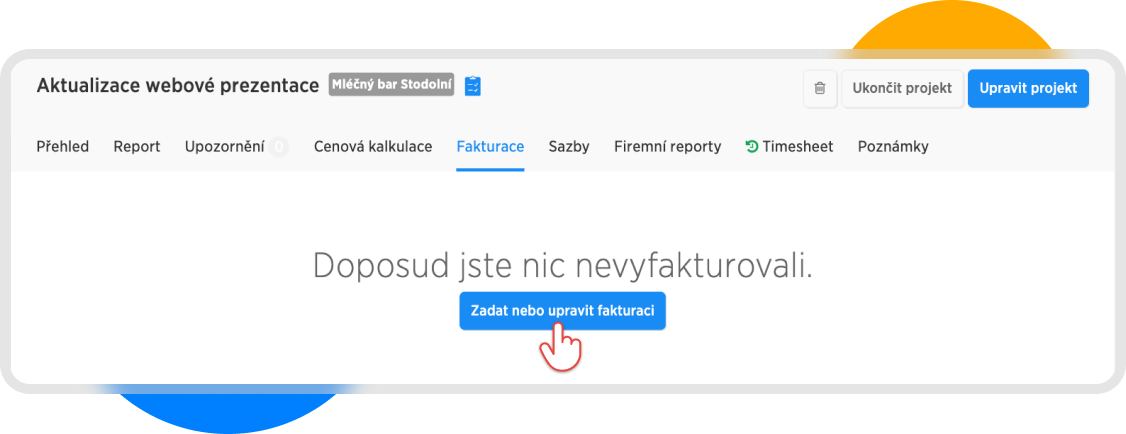Screen dimensions: 1126x434
Task: Switch to the Sazby tab
Action: pos(569,147)
